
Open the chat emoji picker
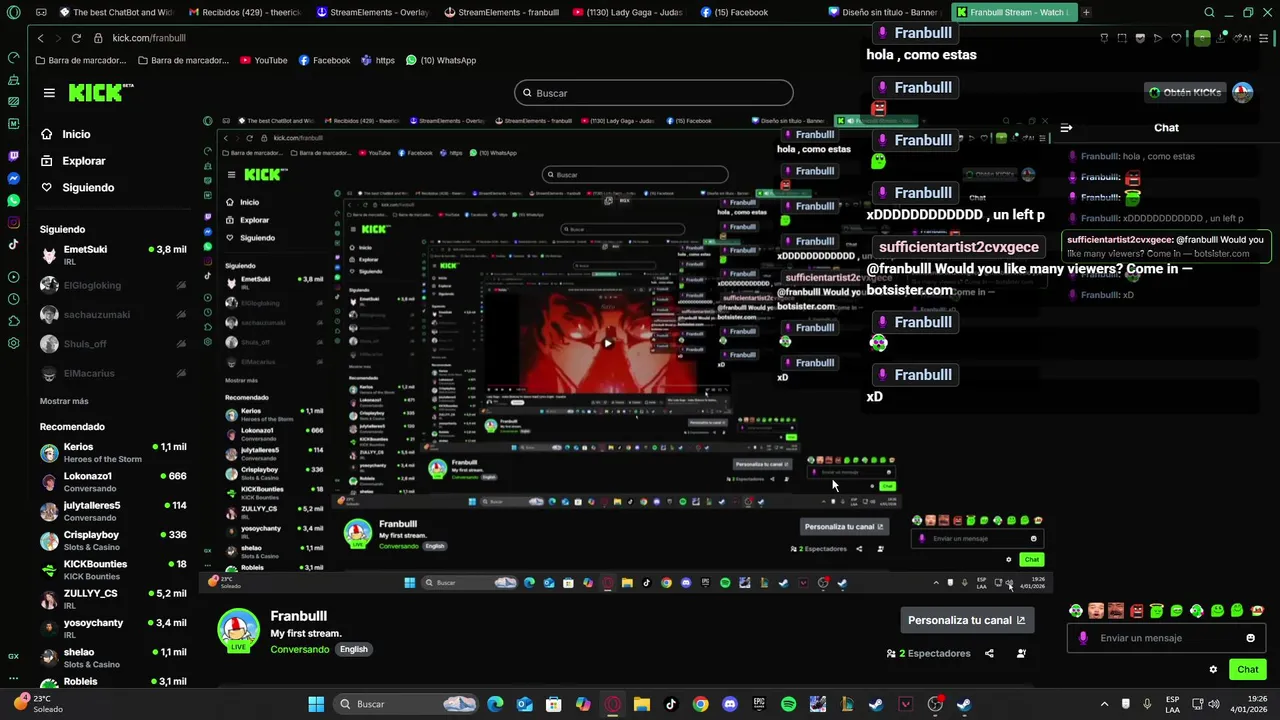[1250, 638]
